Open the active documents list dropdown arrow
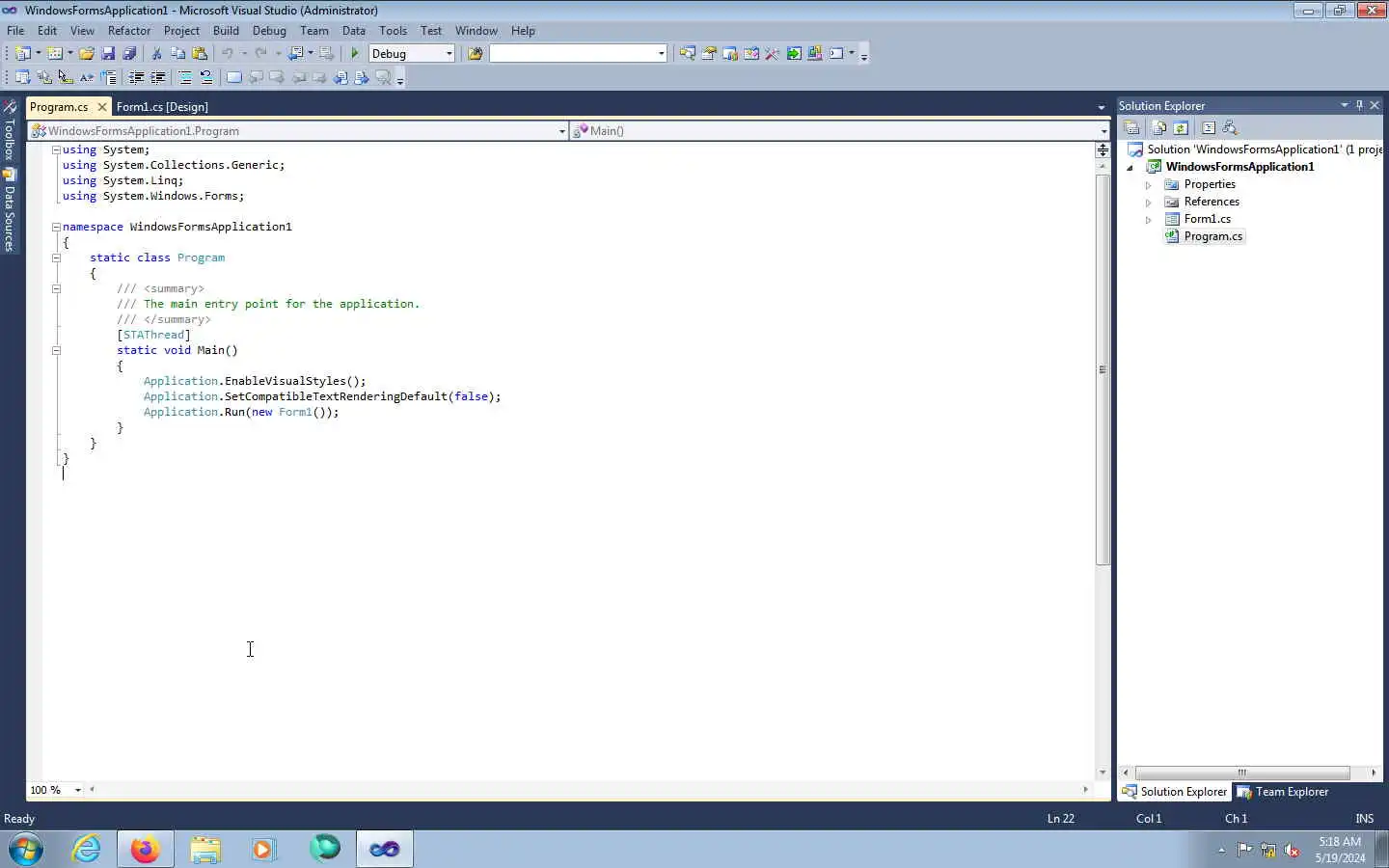The image size is (1389, 868). tap(1102, 107)
